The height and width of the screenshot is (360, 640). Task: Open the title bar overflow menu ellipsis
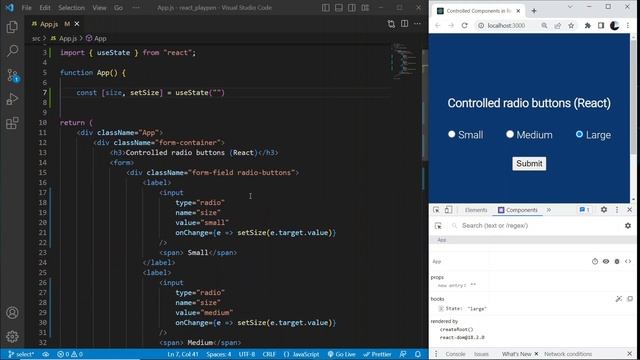point(136,8)
